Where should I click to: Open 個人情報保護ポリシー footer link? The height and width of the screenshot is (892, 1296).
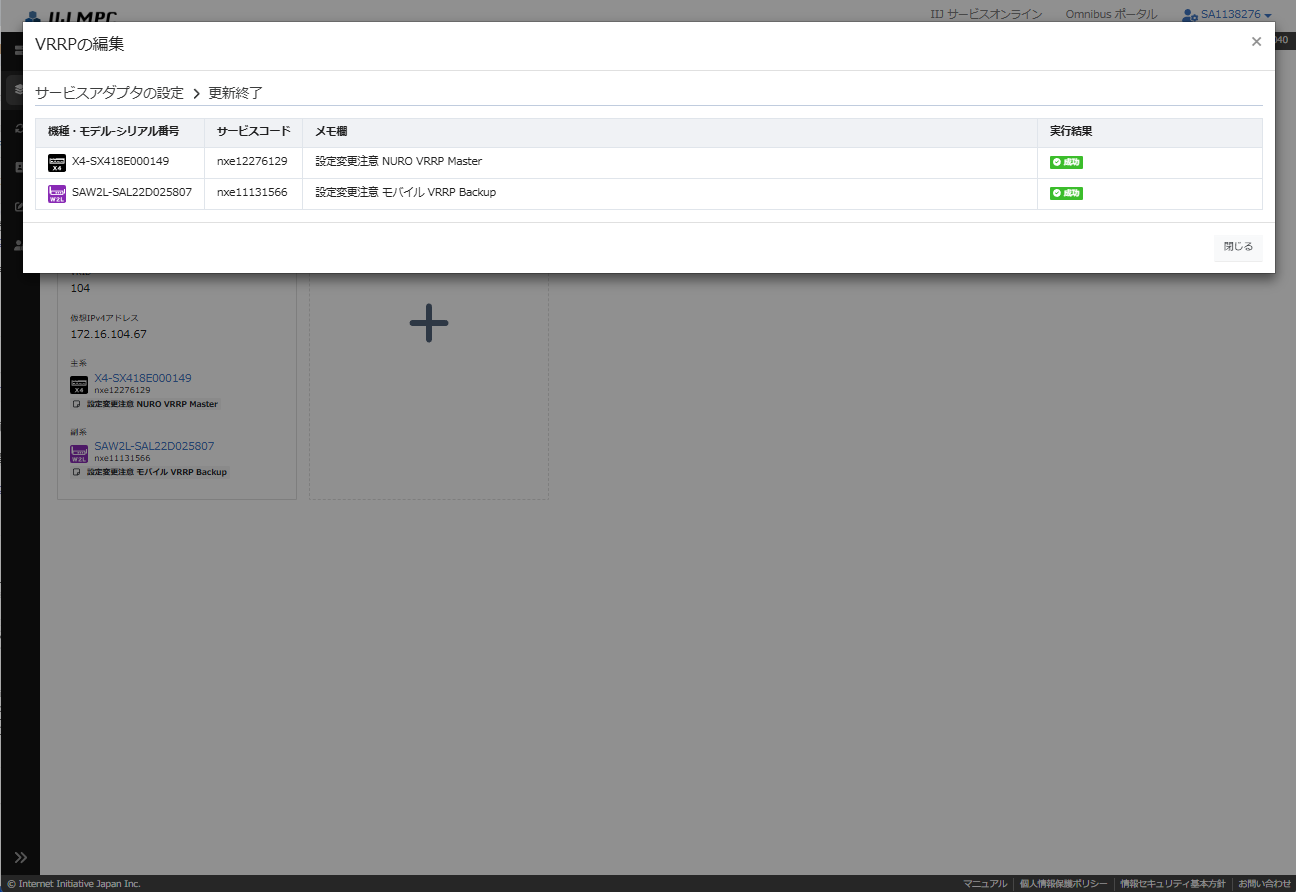pos(1063,884)
